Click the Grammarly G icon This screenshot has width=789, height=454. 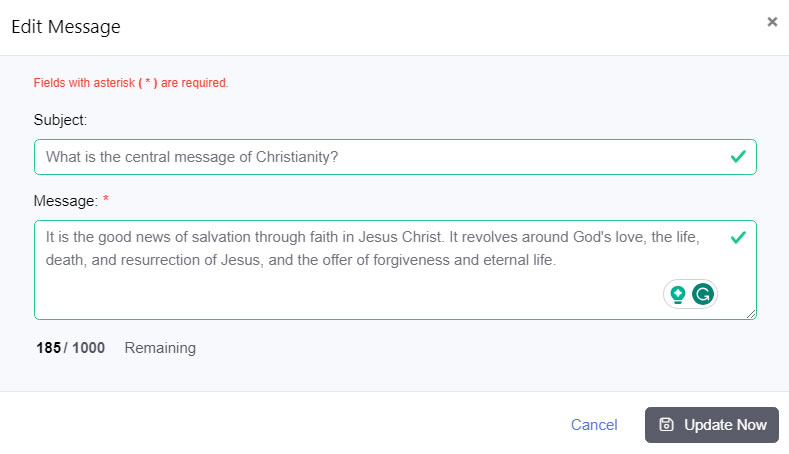click(x=704, y=294)
